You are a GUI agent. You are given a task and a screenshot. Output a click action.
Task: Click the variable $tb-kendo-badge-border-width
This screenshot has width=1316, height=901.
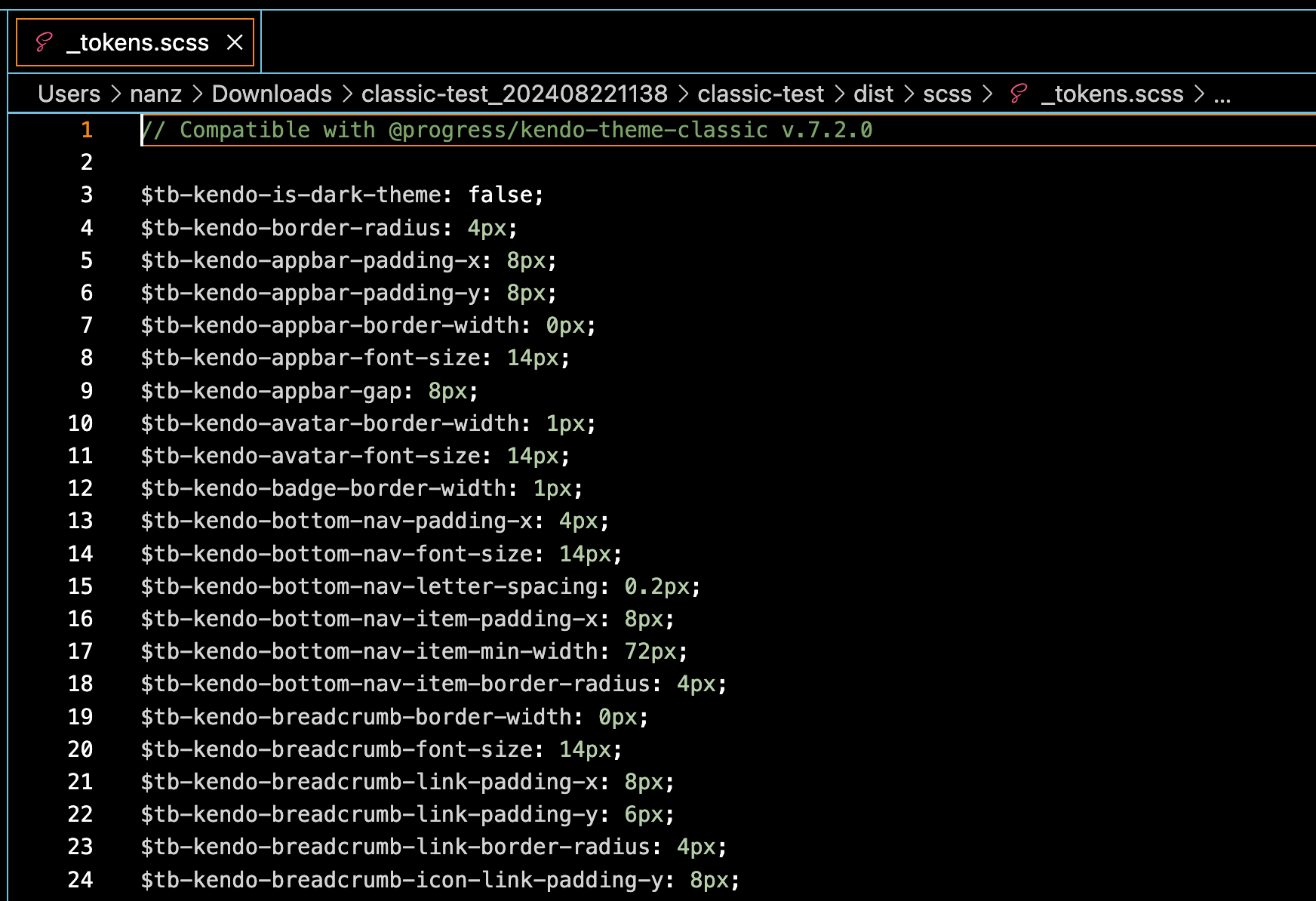tap(323, 488)
